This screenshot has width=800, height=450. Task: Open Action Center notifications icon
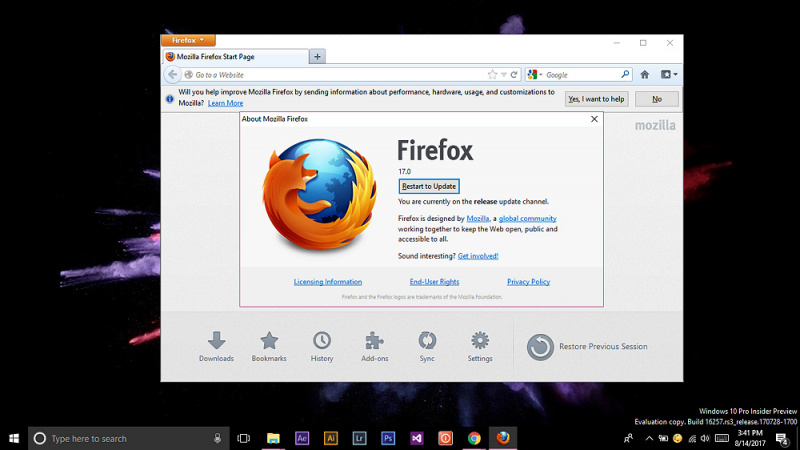[782, 438]
